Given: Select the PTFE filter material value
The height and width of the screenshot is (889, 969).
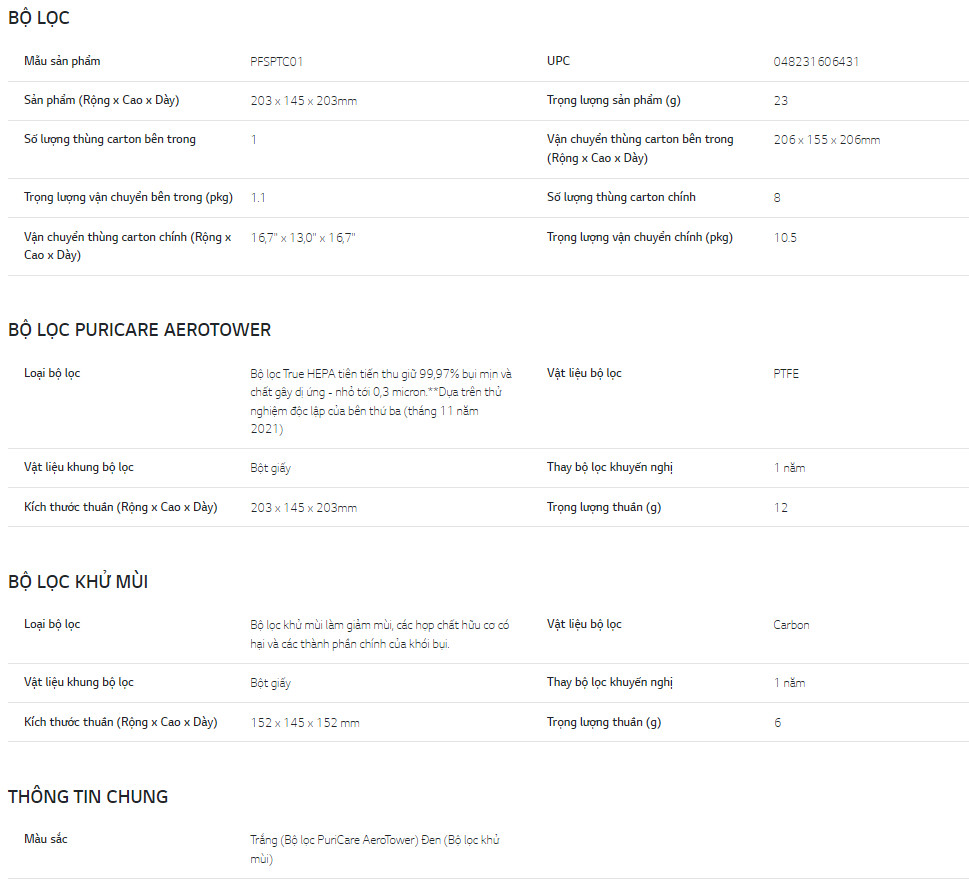Looking at the screenshot, I should pyautogui.click(x=786, y=374).
